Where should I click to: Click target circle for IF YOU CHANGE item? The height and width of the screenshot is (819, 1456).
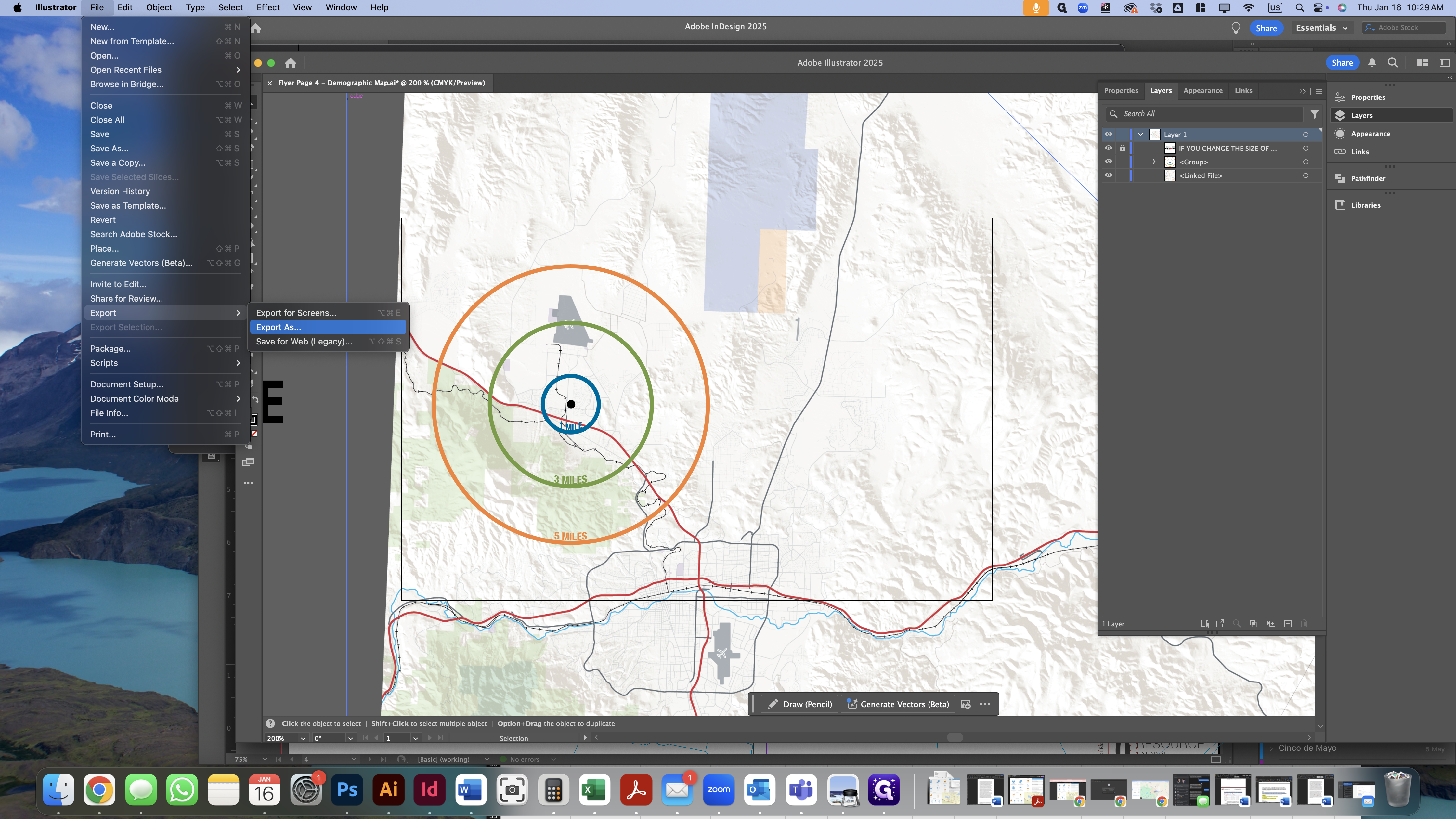(1306, 148)
